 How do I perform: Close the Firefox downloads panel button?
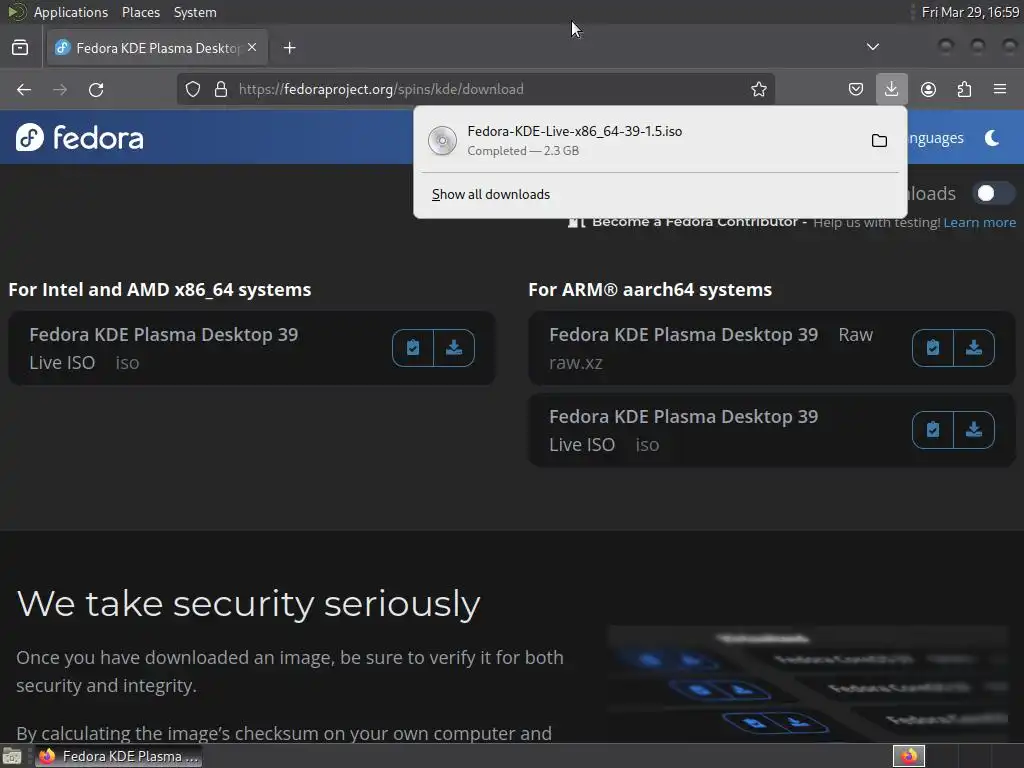point(891,89)
